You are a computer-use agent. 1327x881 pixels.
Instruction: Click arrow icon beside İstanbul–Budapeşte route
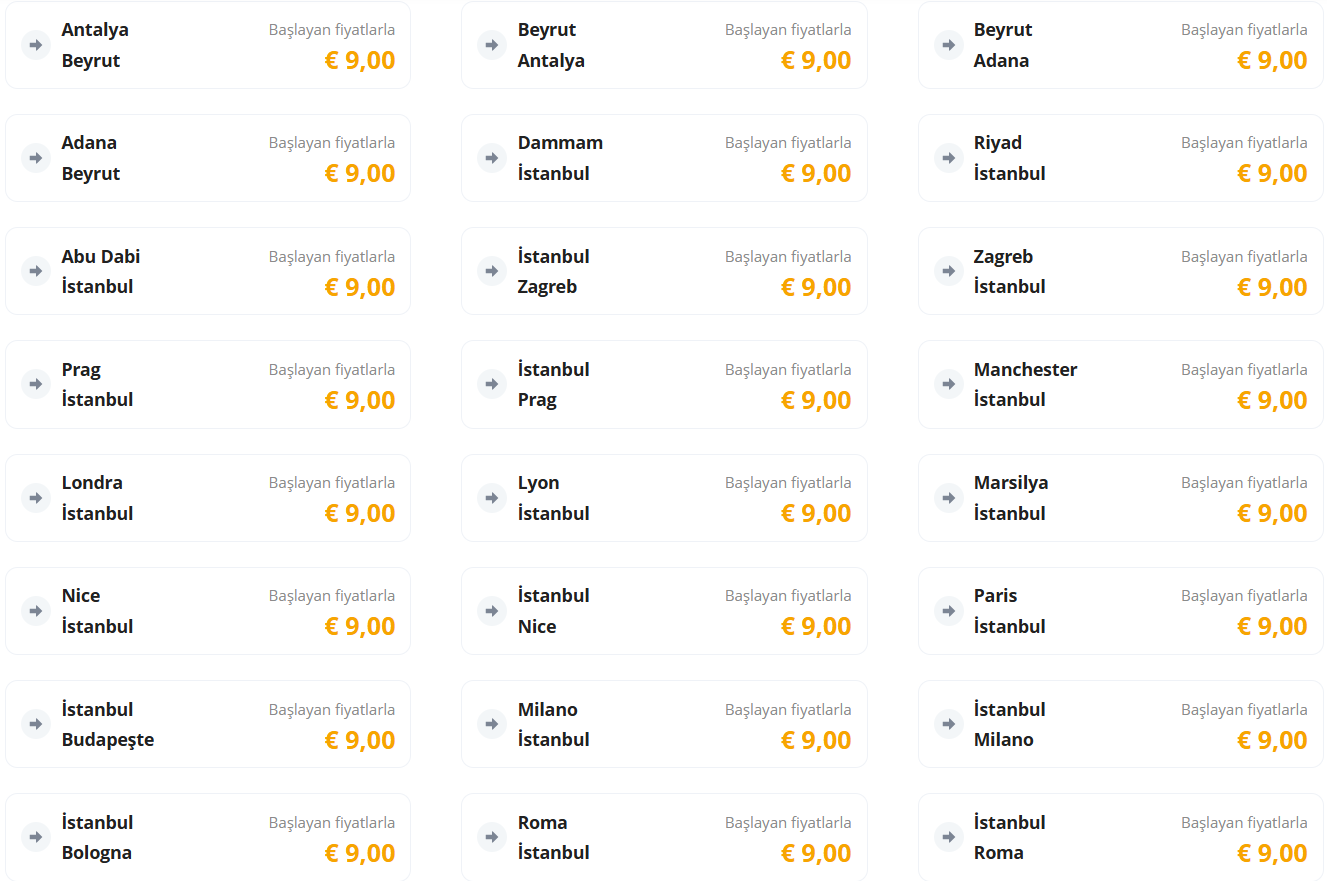[36, 724]
